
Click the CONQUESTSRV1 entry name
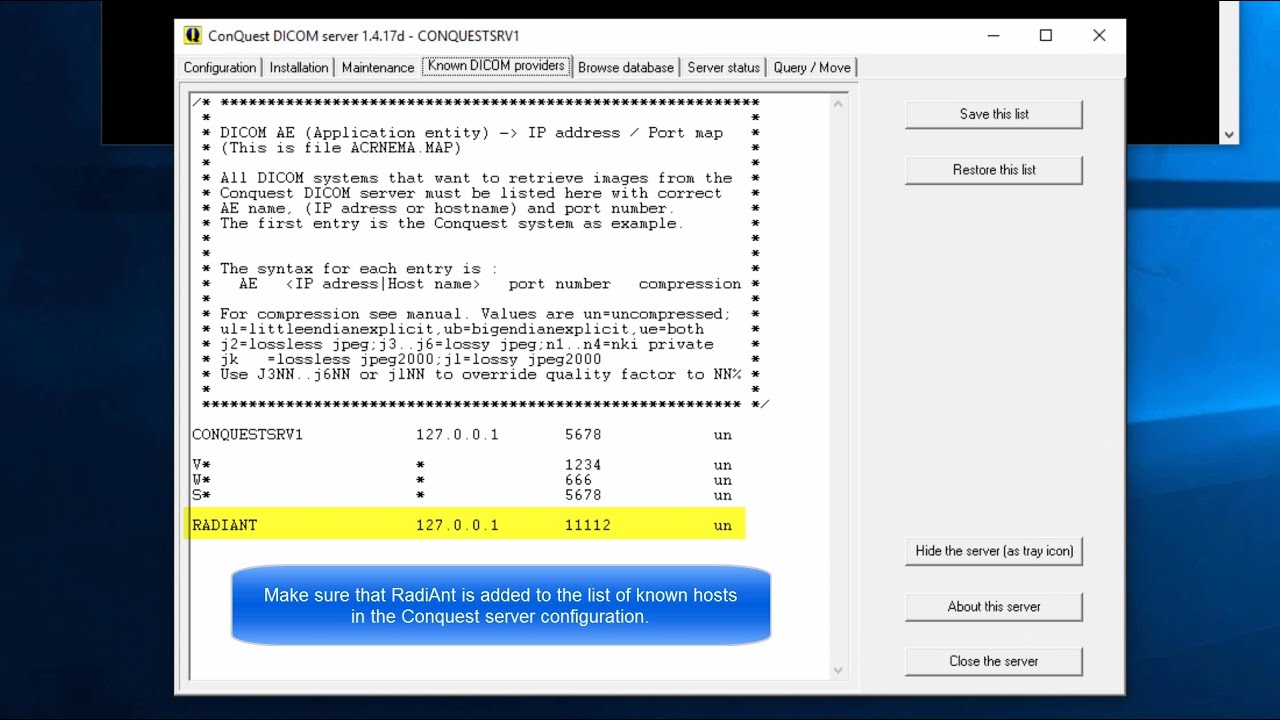click(x=247, y=435)
